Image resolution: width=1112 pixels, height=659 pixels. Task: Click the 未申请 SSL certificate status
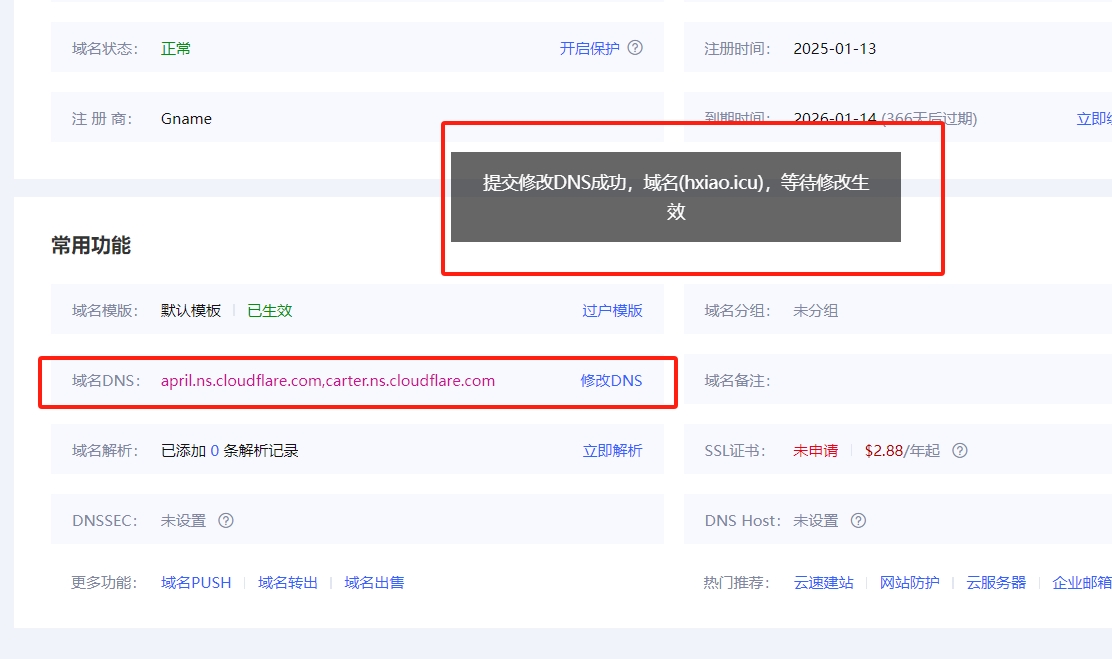pos(816,450)
